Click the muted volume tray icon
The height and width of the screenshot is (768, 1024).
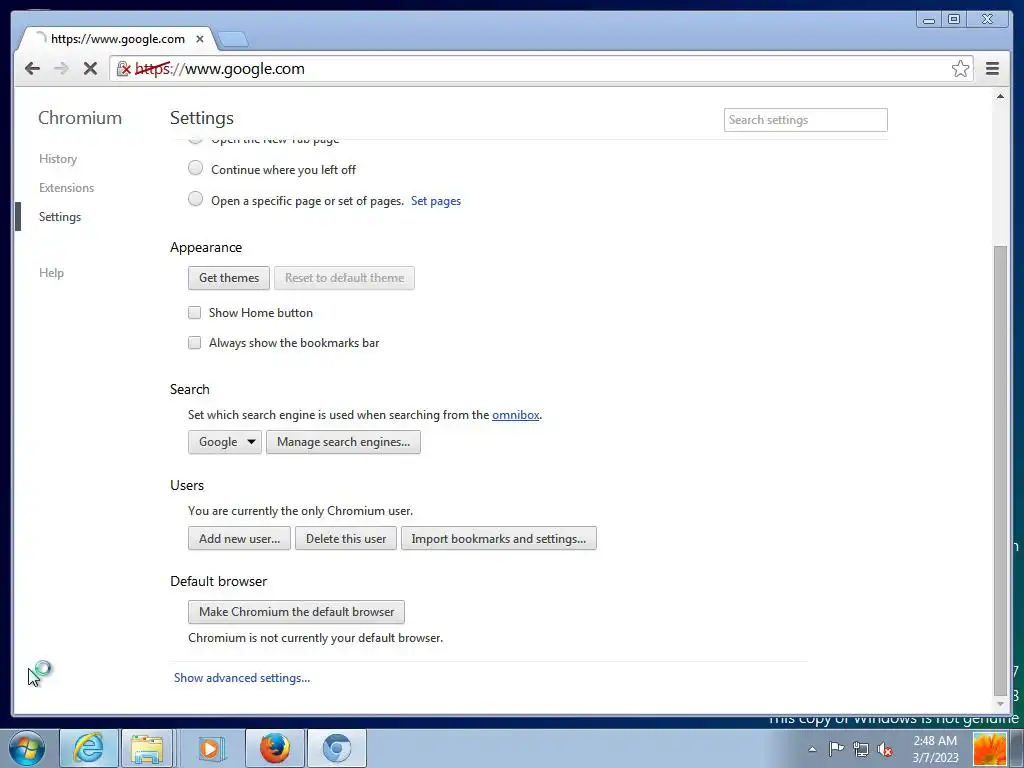[886, 749]
